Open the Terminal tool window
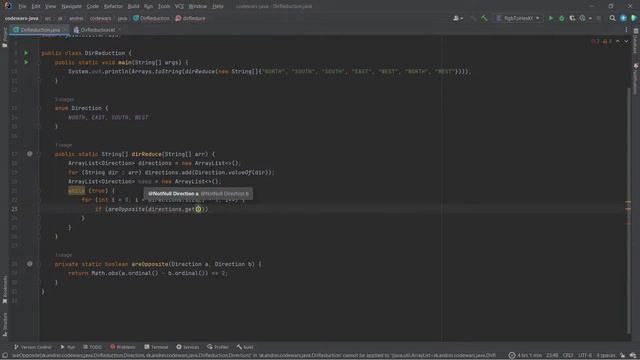This screenshot has height=360, width=640. (156, 347)
